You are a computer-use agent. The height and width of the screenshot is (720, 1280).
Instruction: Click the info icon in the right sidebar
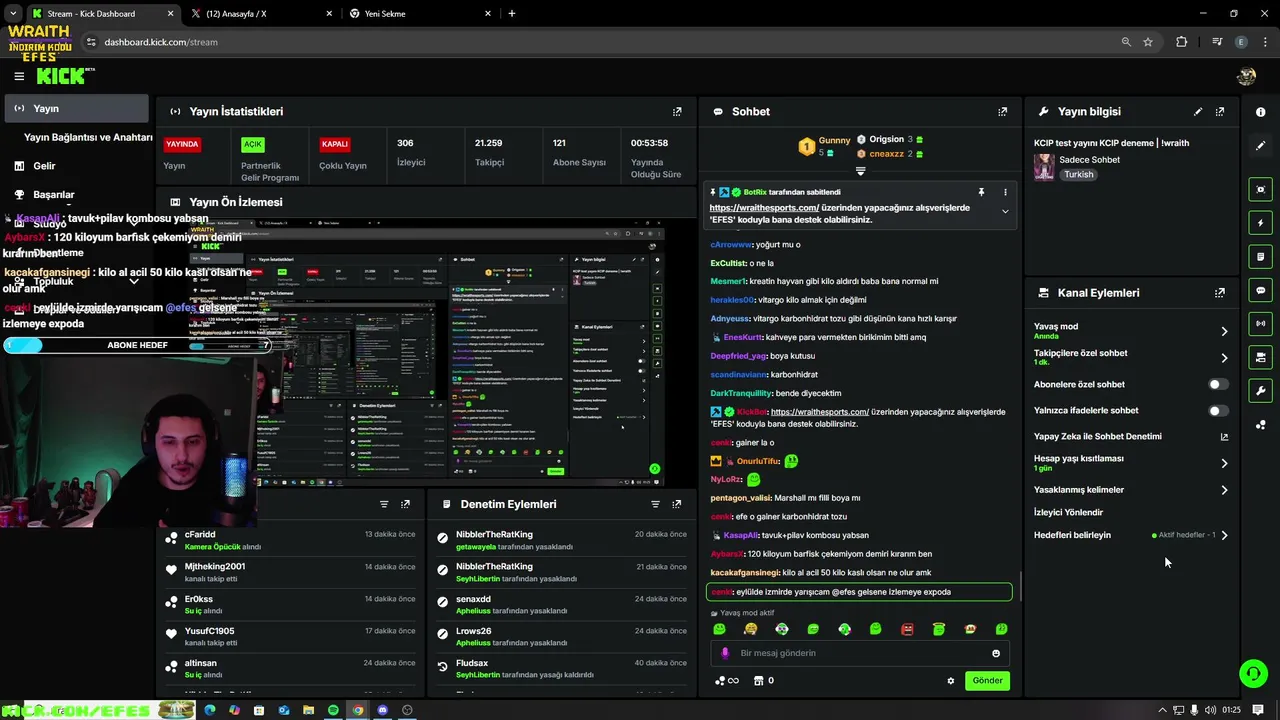pyautogui.click(x=1261, y=112)
